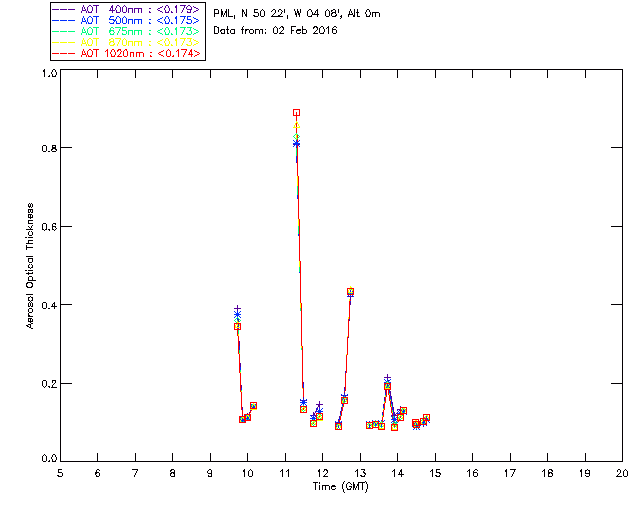Click the y-axis tick label 1.0

coord(49,73)
